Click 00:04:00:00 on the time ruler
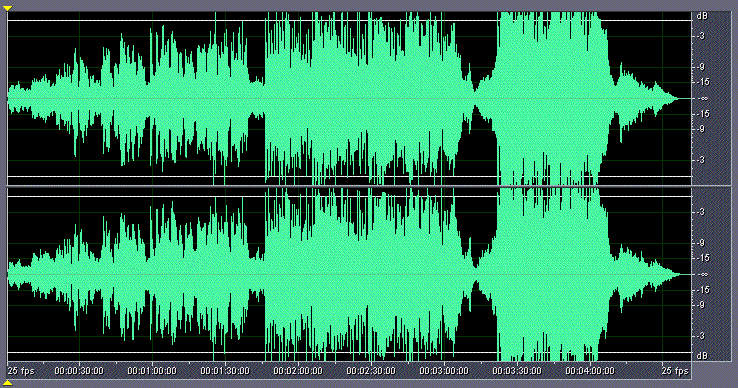The height and width of the screenshot is (388, 738). 590,371
